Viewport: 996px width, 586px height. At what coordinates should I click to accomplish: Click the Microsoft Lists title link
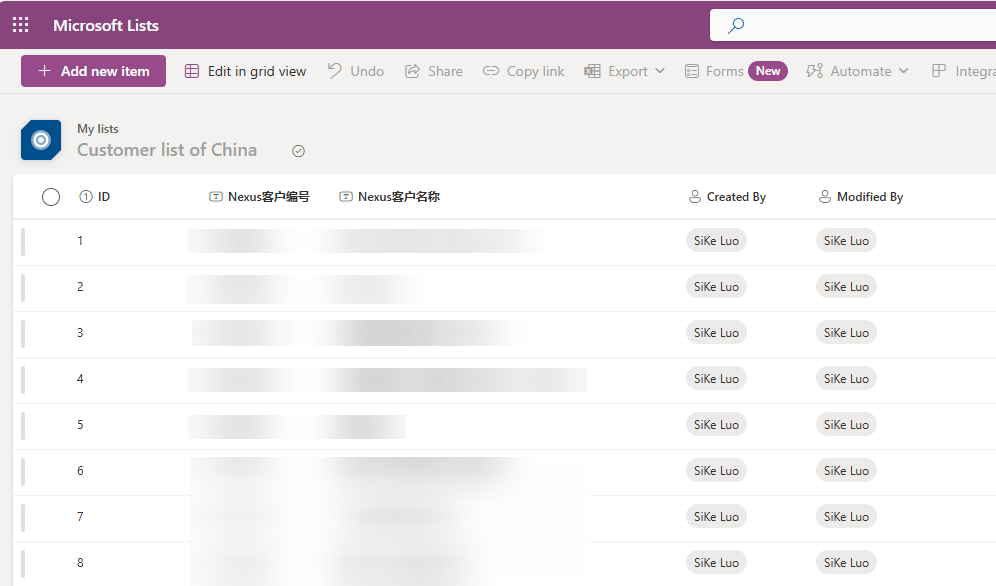tap(105, 25)
